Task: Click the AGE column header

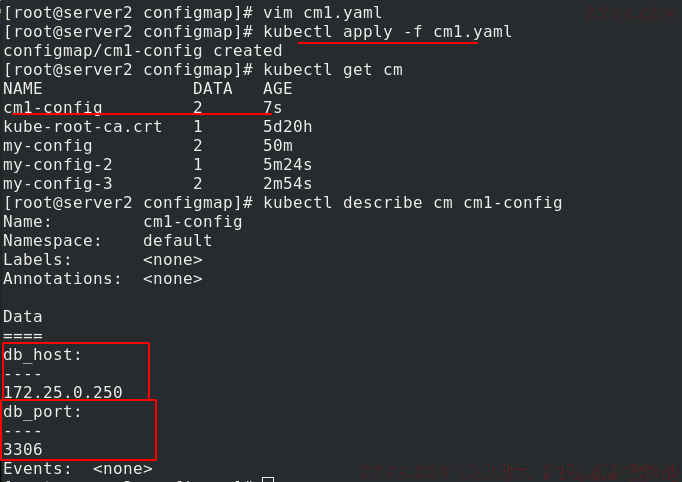Action: coord(277,89)
